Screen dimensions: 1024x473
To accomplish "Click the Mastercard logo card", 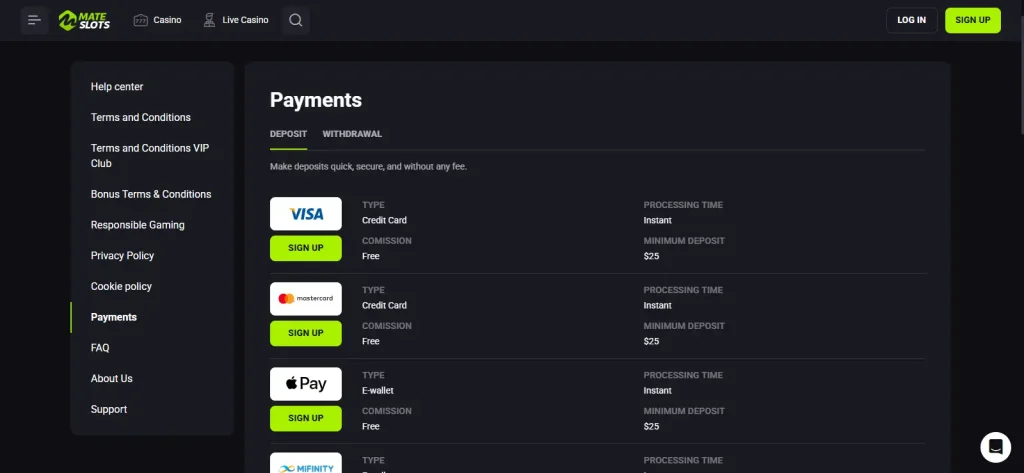I will [x=306, y=299].
